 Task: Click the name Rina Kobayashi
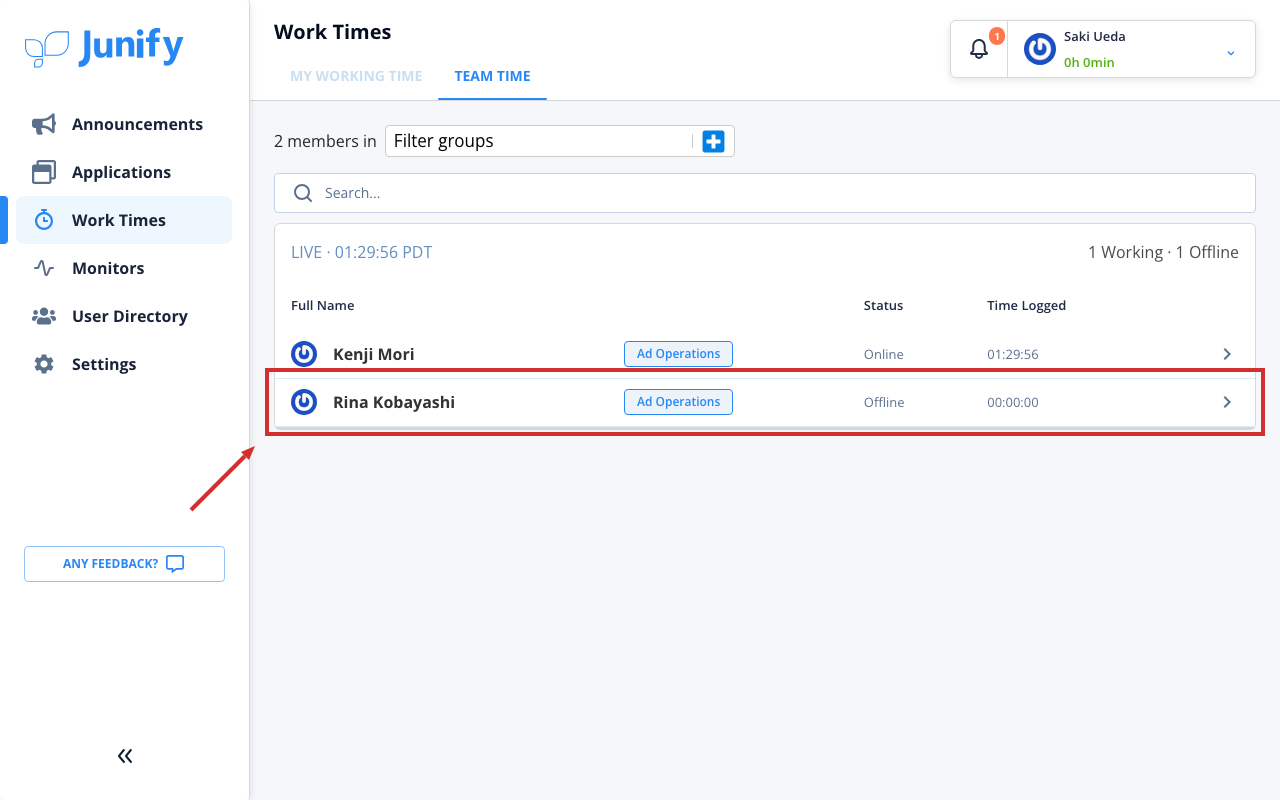394,402
